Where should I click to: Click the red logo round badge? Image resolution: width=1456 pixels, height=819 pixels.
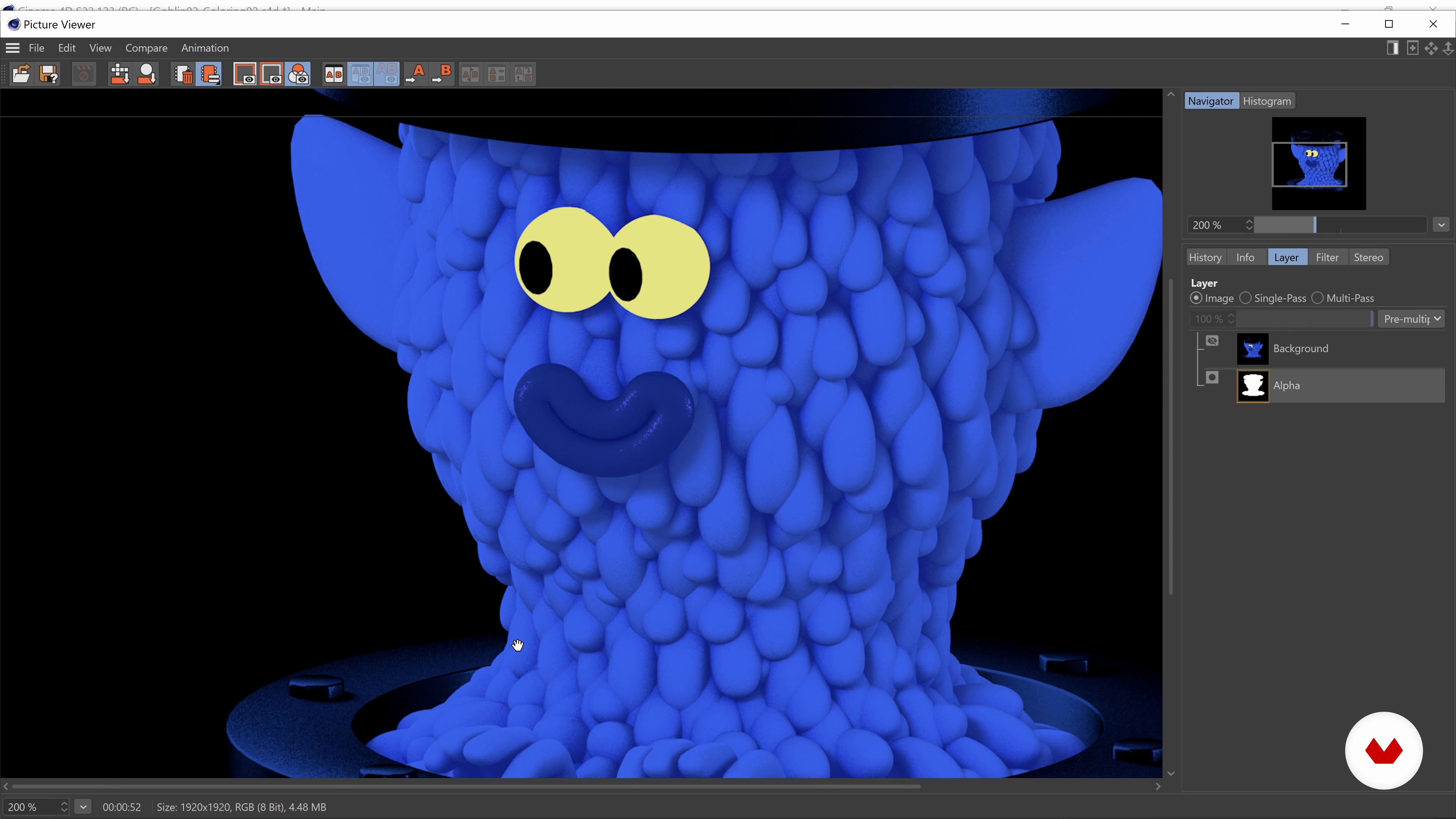tap(1384, 751)
